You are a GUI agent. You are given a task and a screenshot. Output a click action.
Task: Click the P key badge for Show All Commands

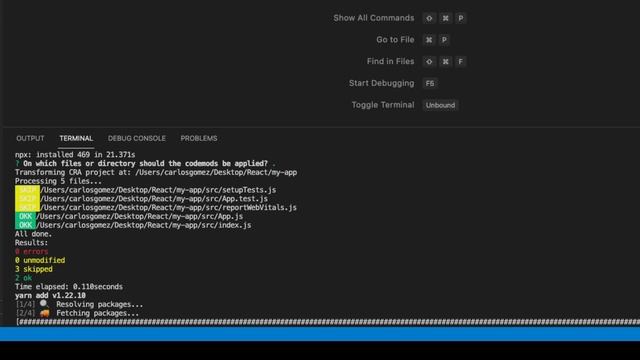(460, 18)
